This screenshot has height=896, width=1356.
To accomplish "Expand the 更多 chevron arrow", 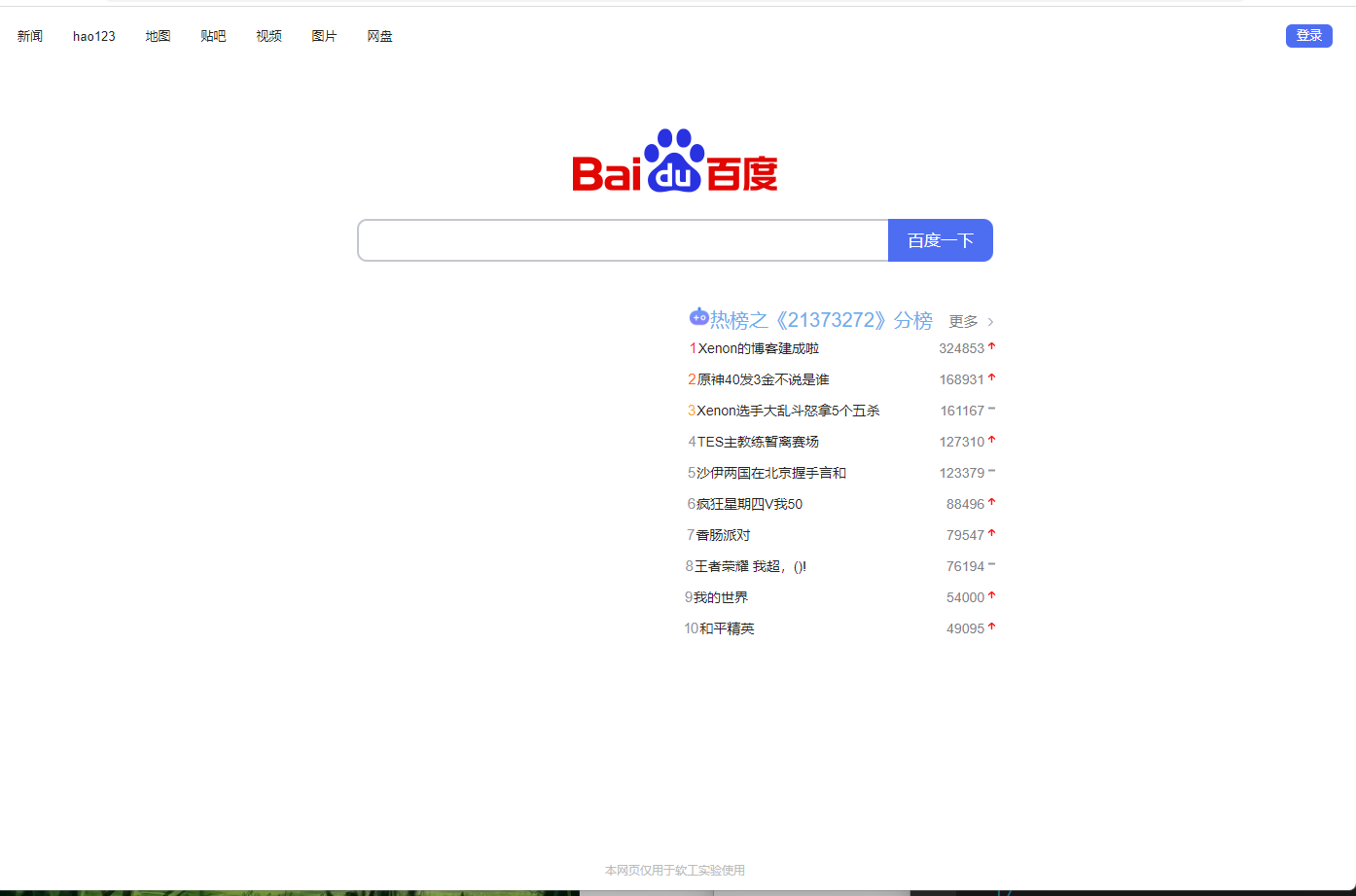I will pyautogui.click(x=990, y=322).
